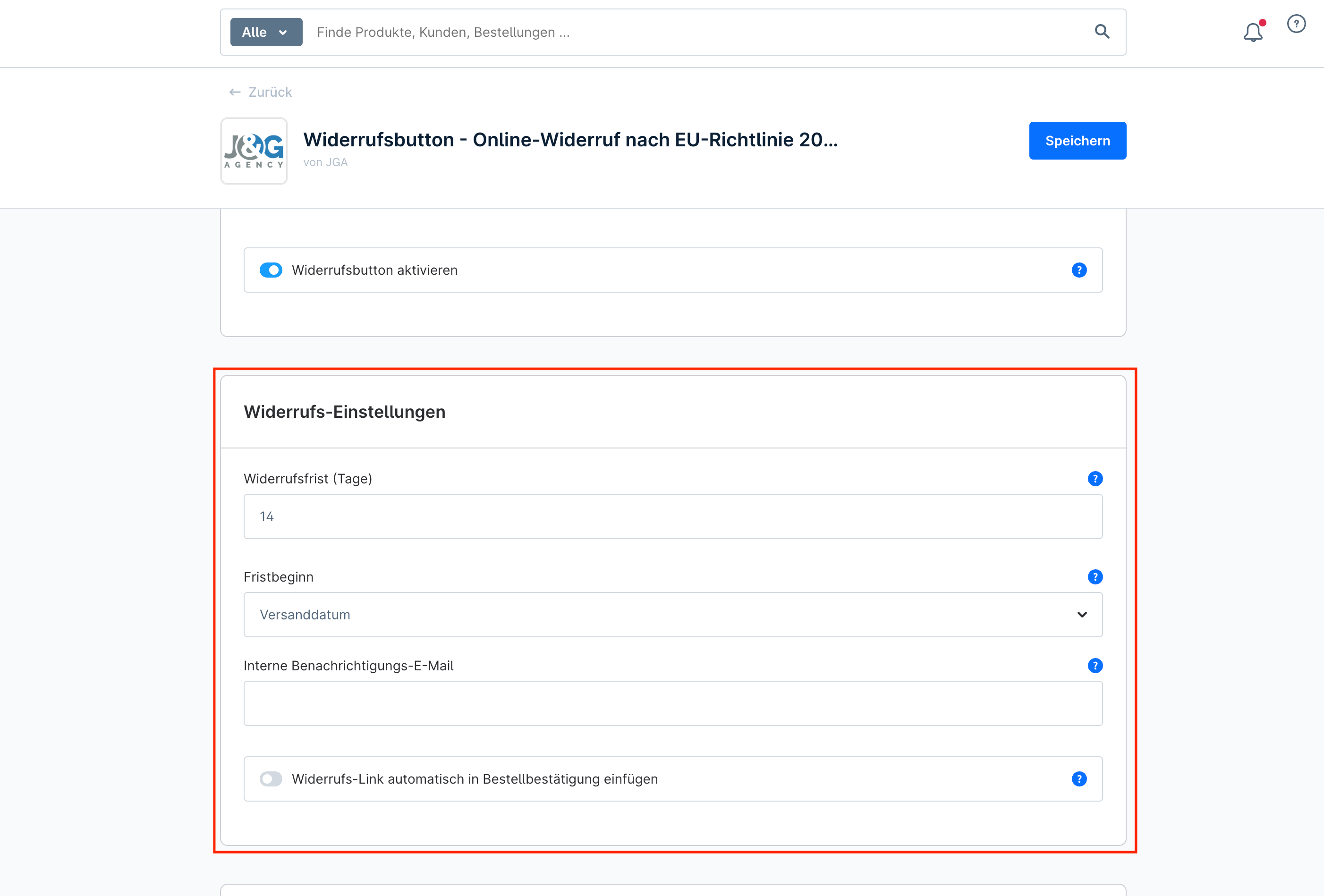Click the Fristbeginn dropdown chevron arrow

[x=1081, y=615]
